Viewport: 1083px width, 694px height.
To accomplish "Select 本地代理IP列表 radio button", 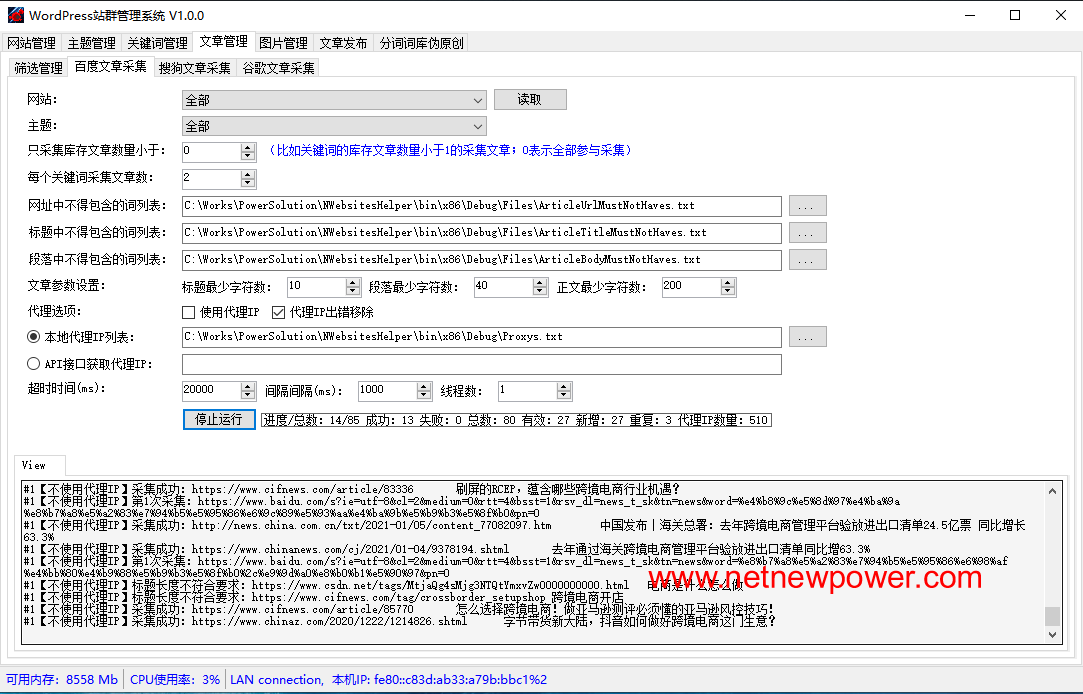I will click(x=33, y=337).
